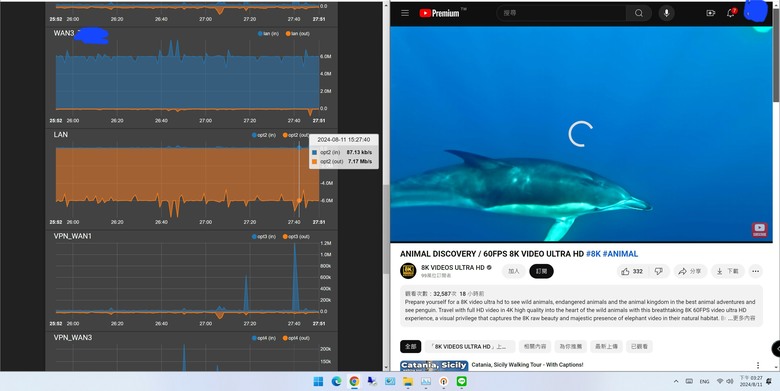This screenshot has height=391, width=780.
Task: Click the search magnifier button
Action: coord(639,13)
